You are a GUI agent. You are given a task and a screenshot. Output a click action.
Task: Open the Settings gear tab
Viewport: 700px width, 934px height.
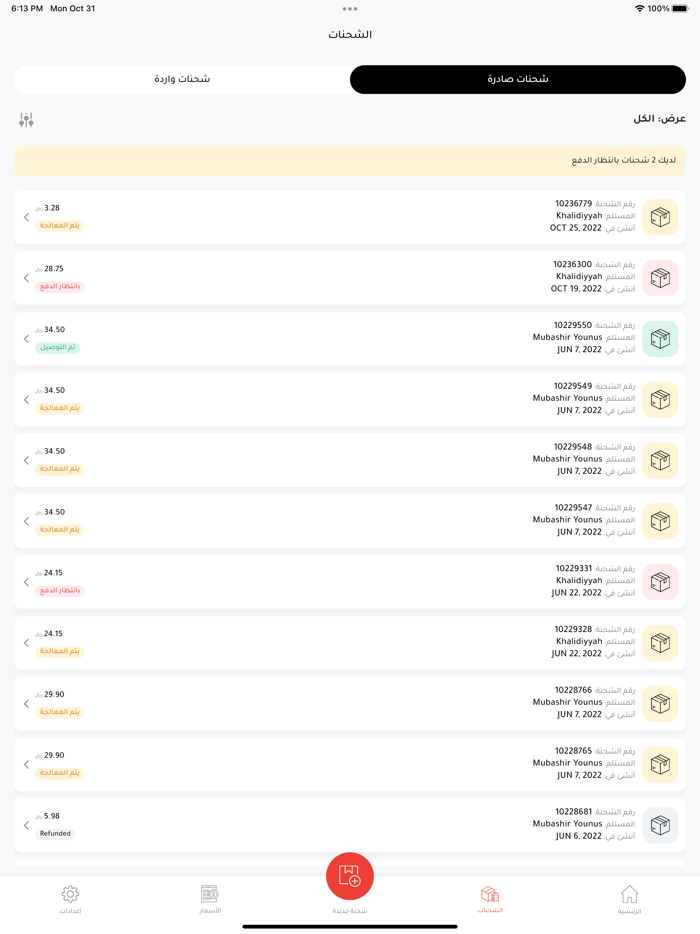70,895
